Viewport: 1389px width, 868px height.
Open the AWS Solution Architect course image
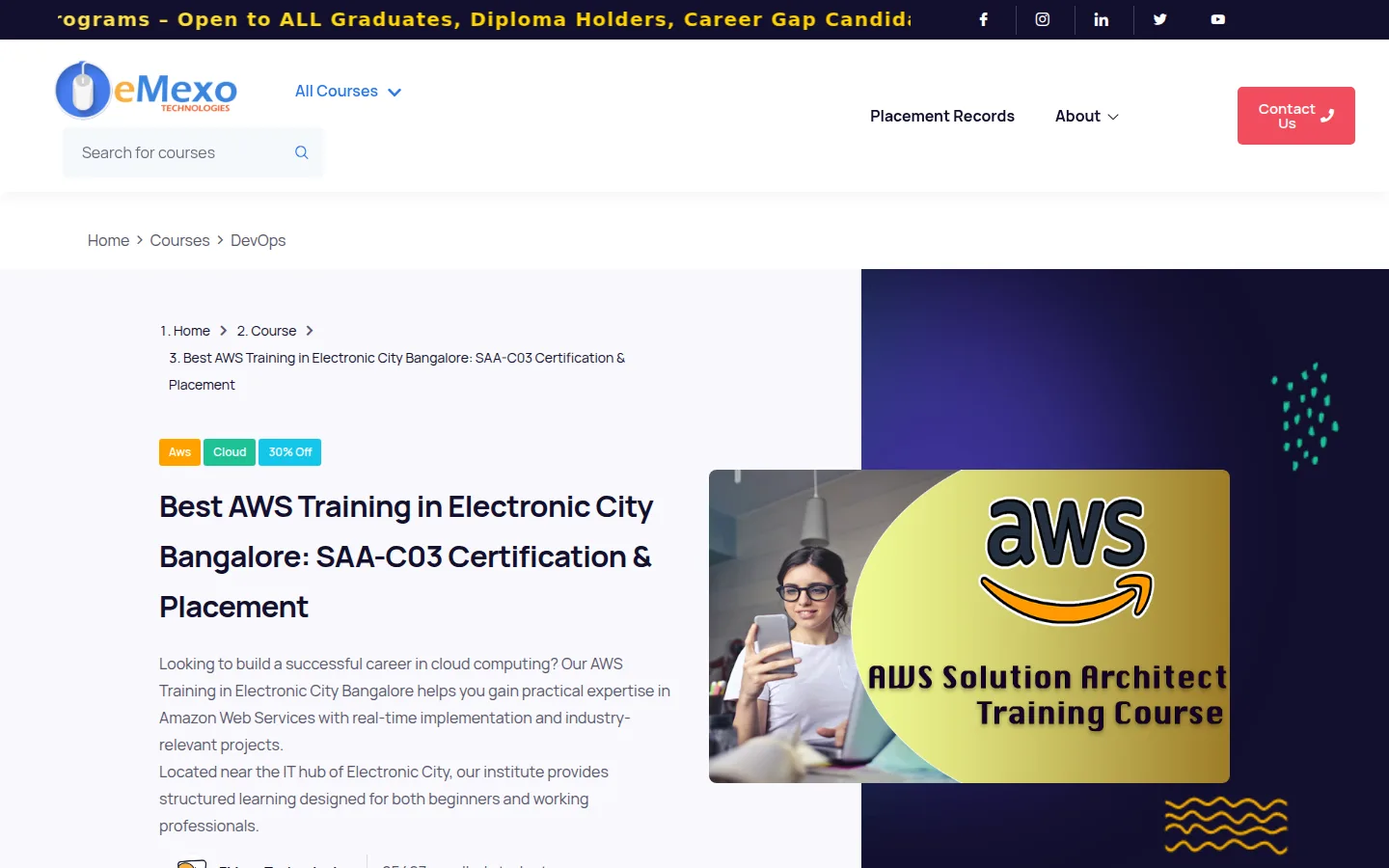tap(969, 626)
